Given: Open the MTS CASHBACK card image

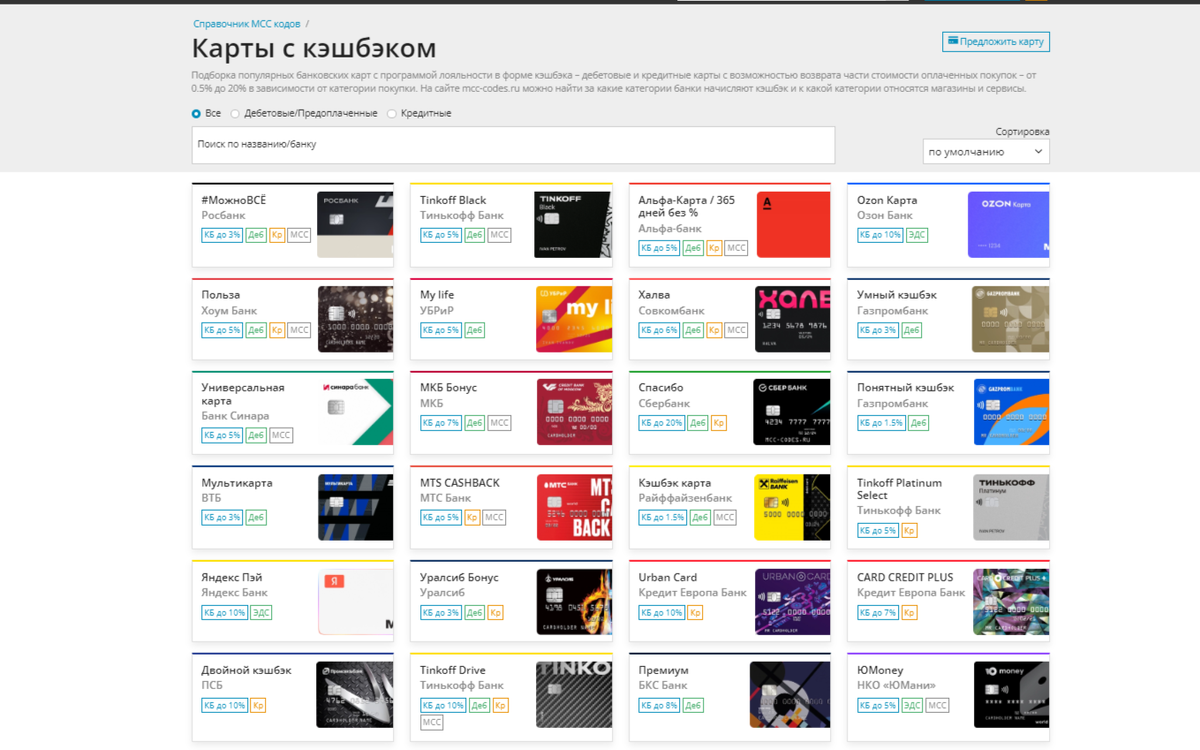Looking at the screenshot, I should point(574,507).
